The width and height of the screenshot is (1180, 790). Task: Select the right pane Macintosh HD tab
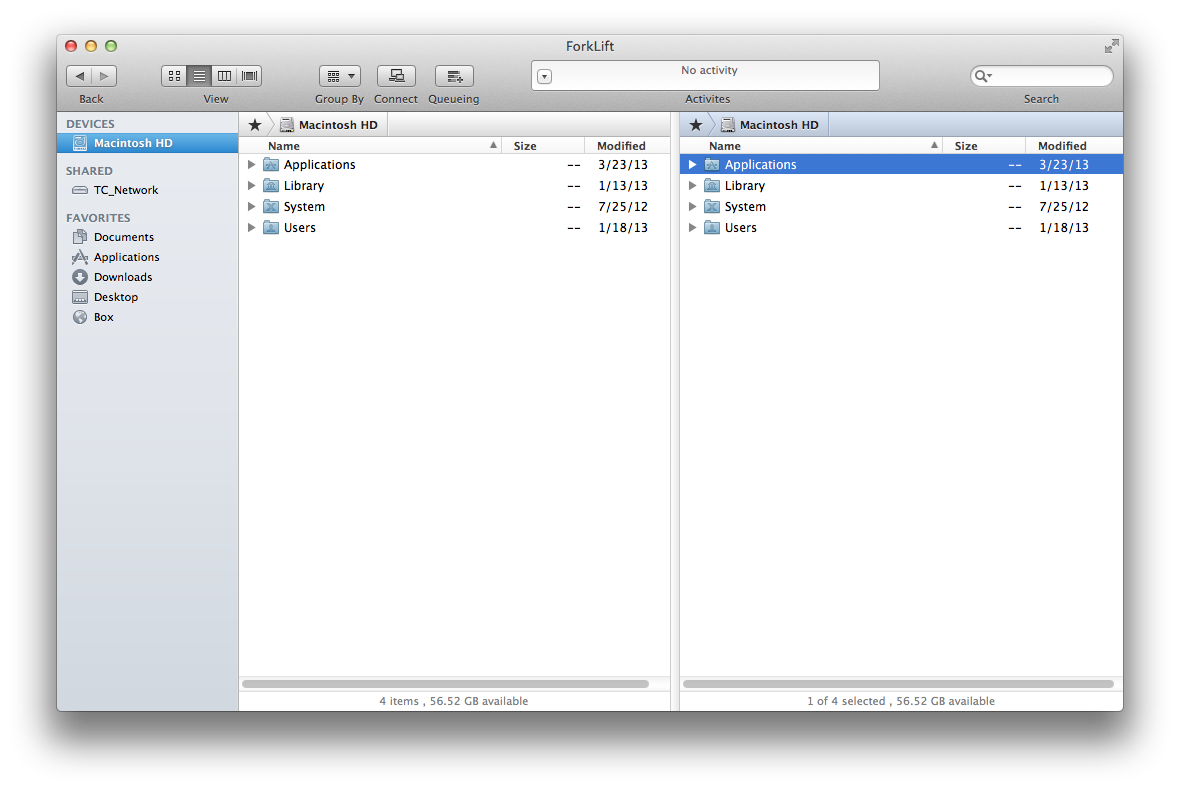tap(770, 125)
